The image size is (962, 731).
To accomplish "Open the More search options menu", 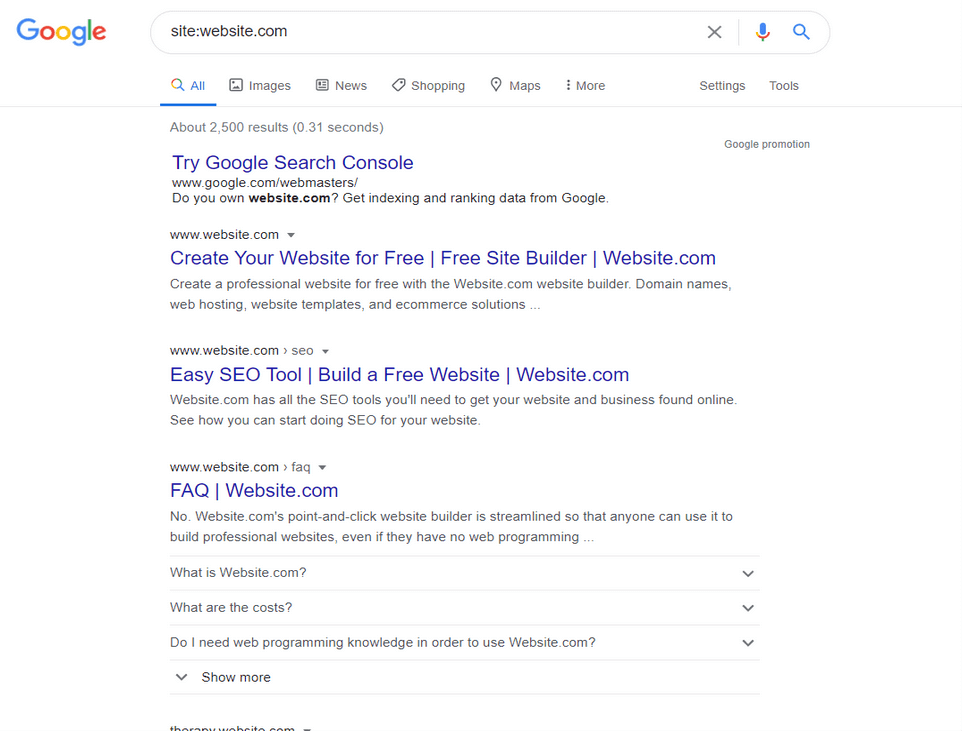I will [x=584, y=85].
